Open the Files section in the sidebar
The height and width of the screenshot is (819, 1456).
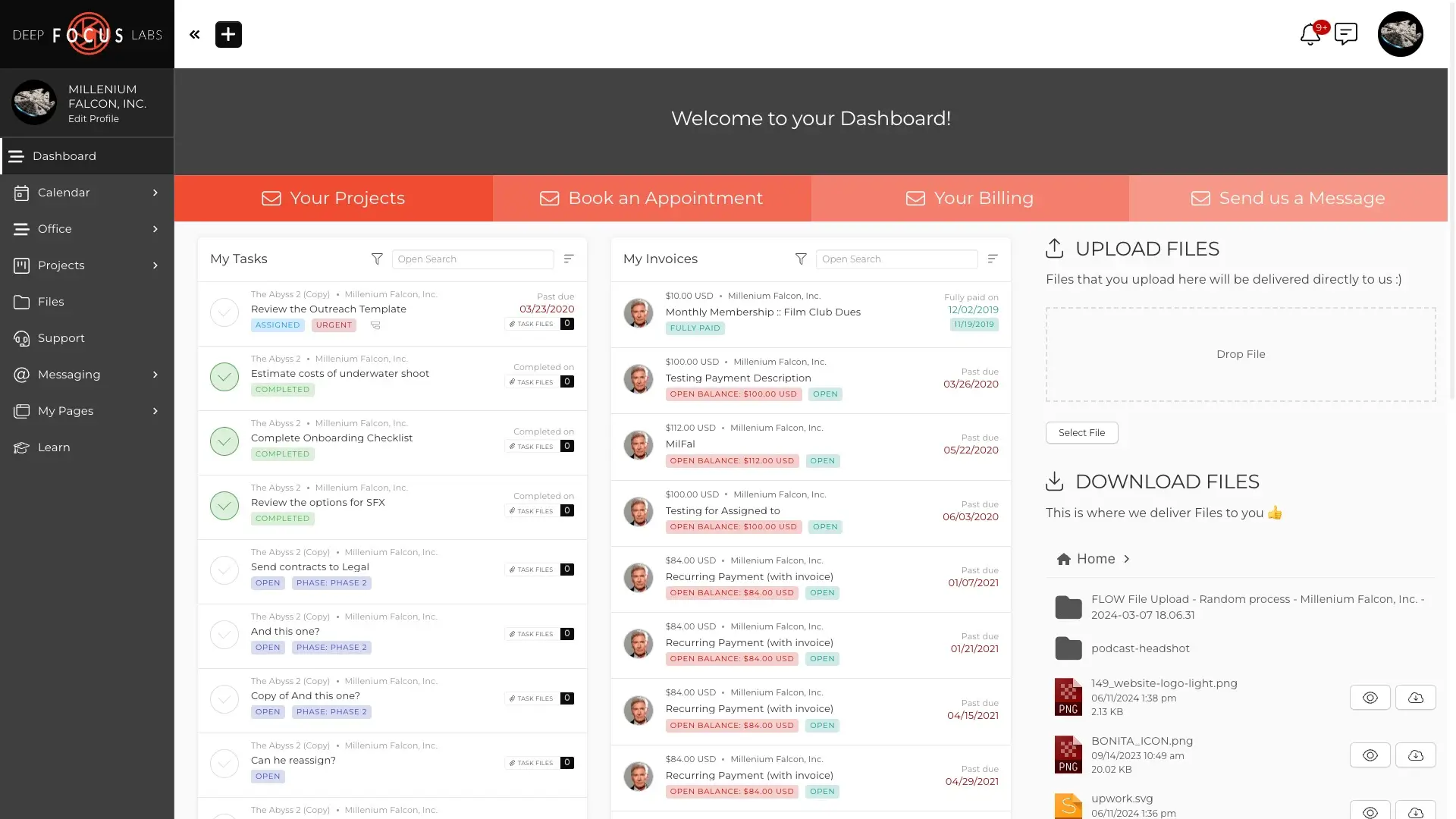[52, 302]
